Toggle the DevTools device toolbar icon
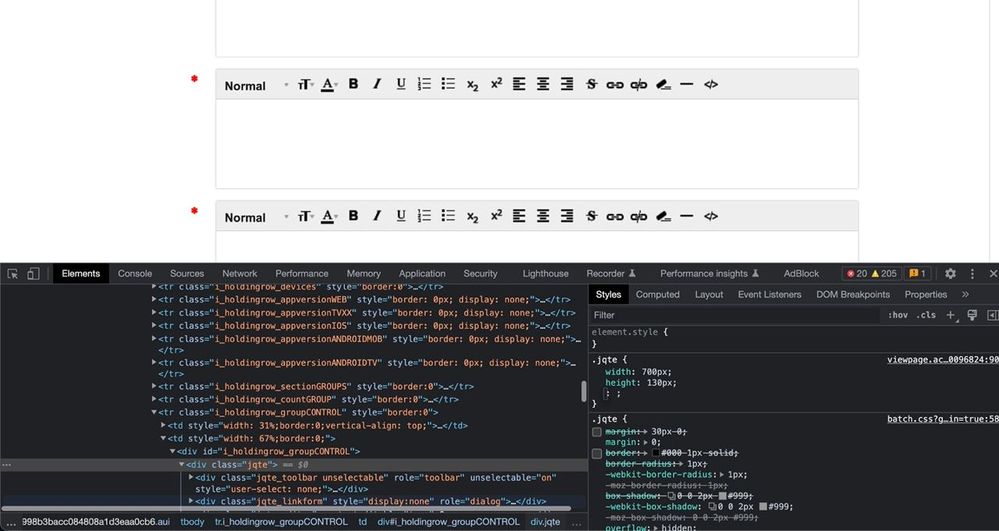The width and height of the screenshot is (999, 531). (x=33, y=273)
